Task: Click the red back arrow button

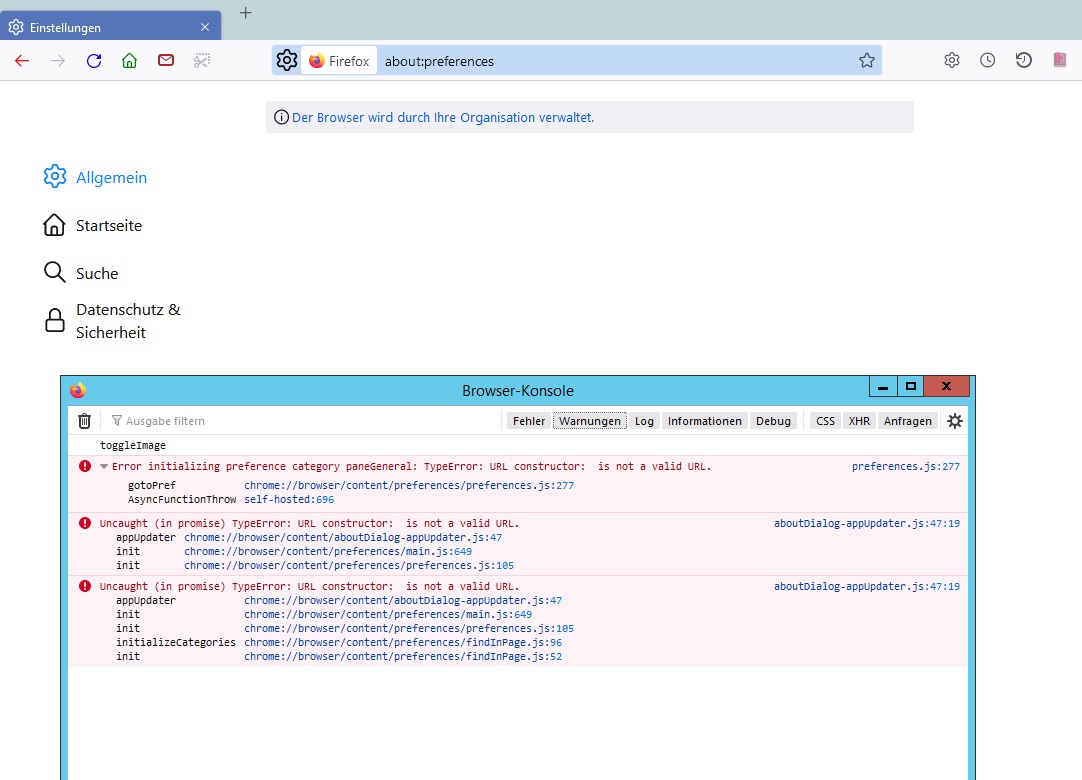Action: point(22,61)
